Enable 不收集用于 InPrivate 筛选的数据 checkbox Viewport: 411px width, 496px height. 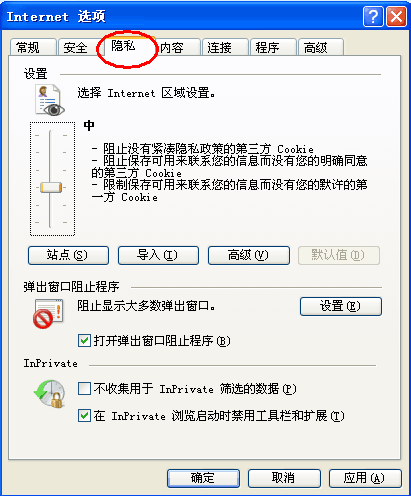[84, 389]
